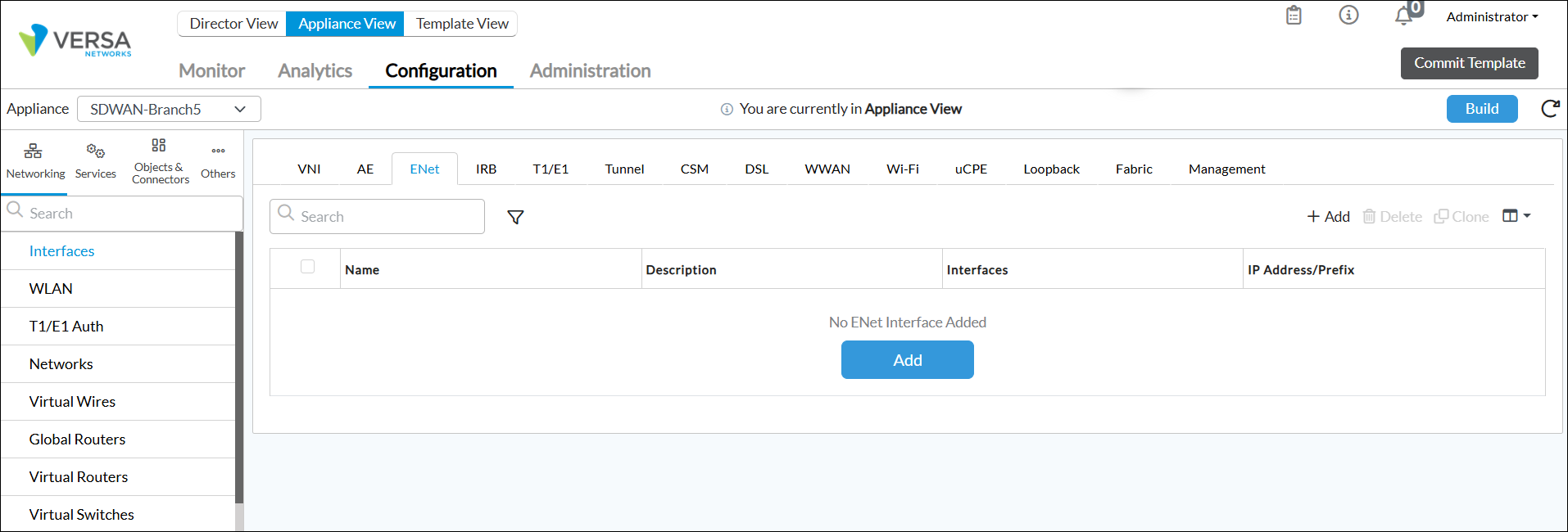This screenshot has height=532, width=1568.
Task: Toggle the select-all checkbox in table header
Action: pos(308,267)
